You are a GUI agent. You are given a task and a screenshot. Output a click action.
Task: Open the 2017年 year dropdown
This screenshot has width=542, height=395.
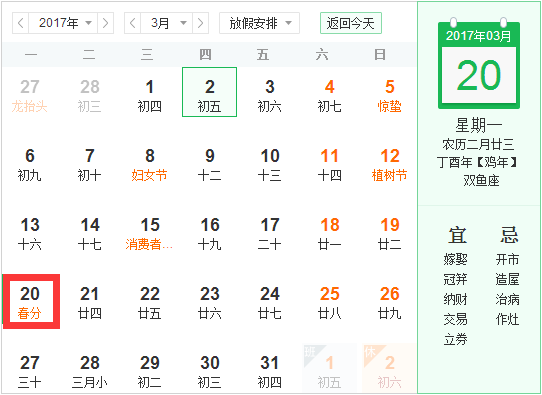pyautogui.click(x=63, y=23)
